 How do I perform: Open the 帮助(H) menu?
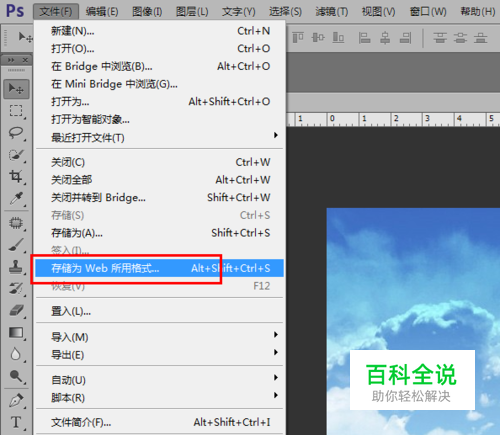point(478,12)
